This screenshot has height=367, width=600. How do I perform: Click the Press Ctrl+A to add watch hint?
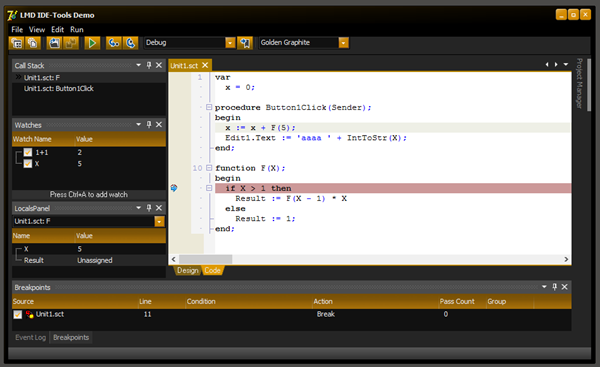coord(89,194)
